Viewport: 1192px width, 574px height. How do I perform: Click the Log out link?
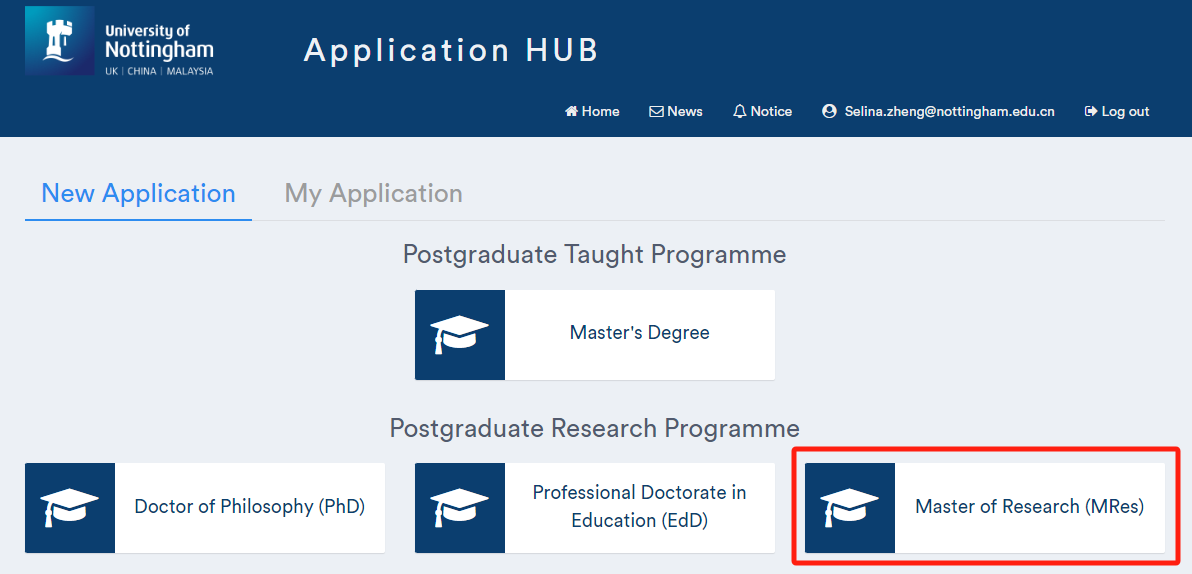coord(1117,112)
